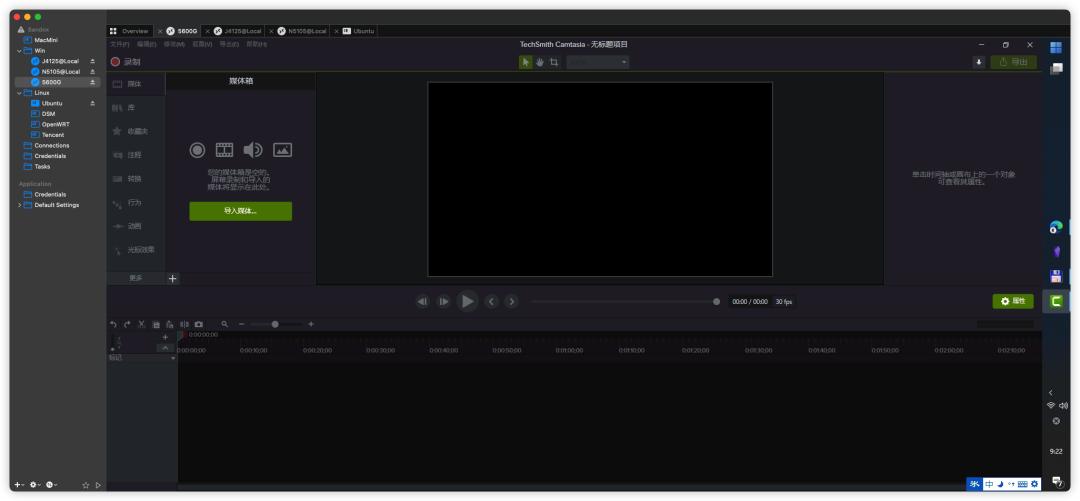
Task: Click the Camtasia icon in Windows taskbar
Action: (1055, 301)
